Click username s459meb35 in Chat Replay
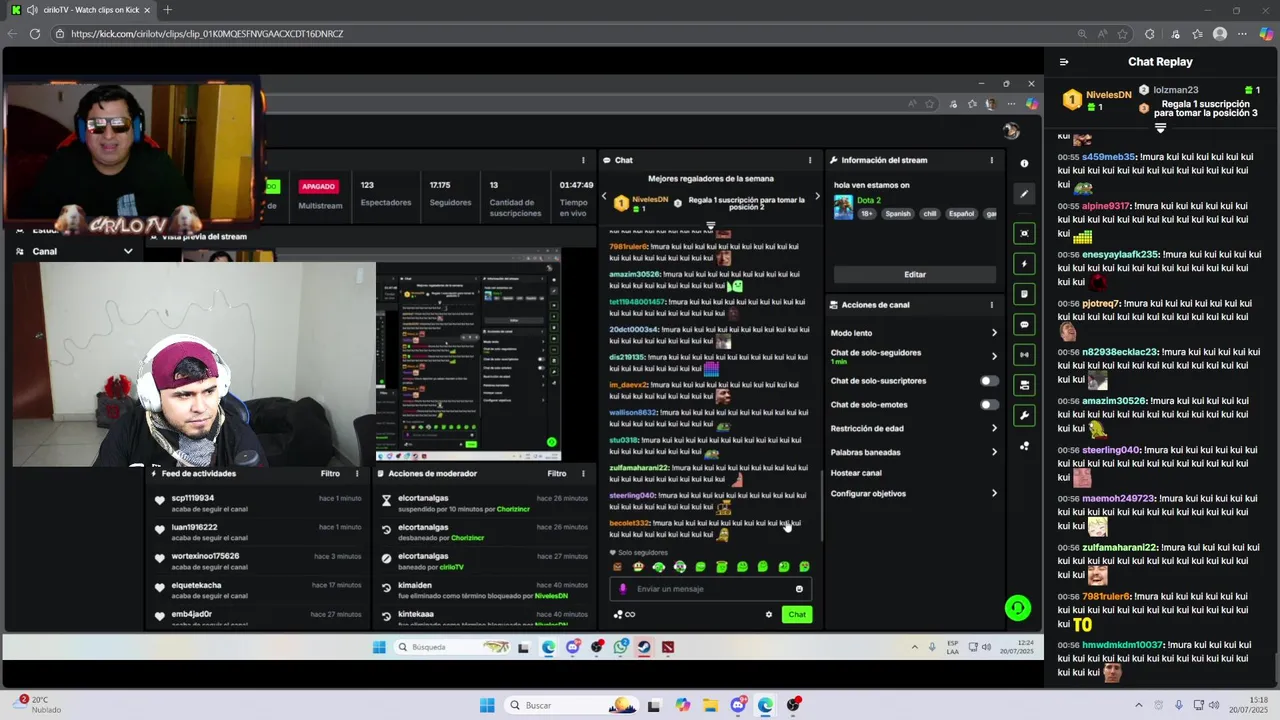1280x720 pixels. [x=1109, y=157]
